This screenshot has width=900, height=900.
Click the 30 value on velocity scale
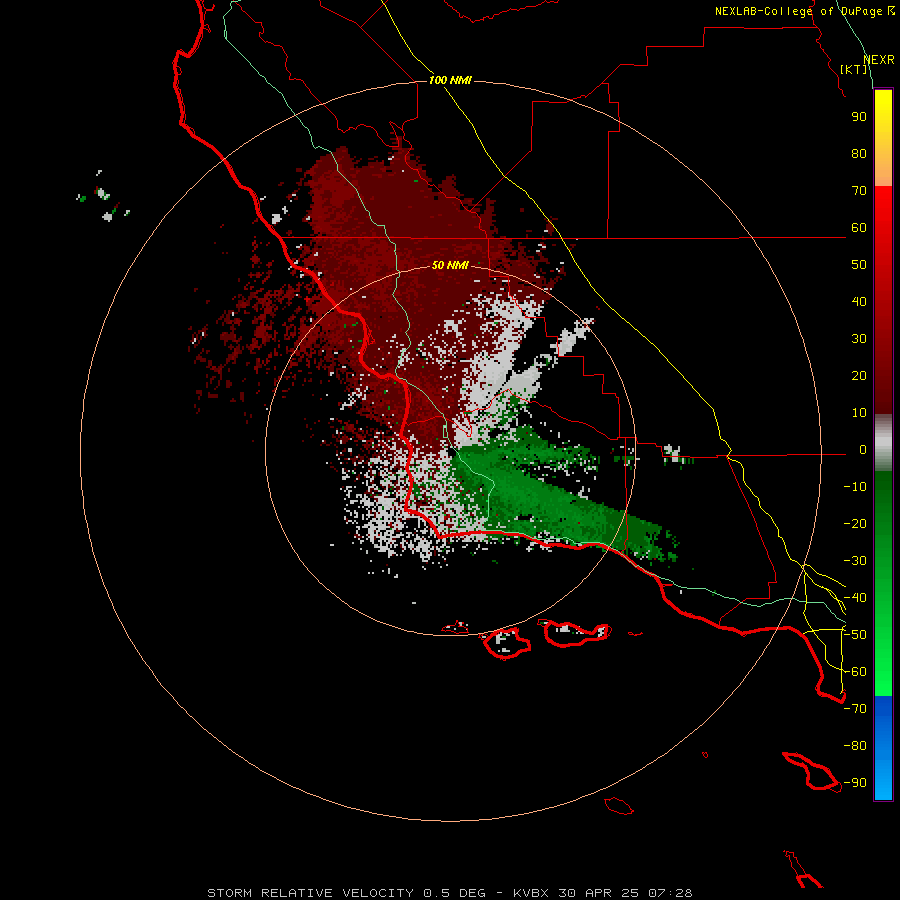click(x=859, y=339)
